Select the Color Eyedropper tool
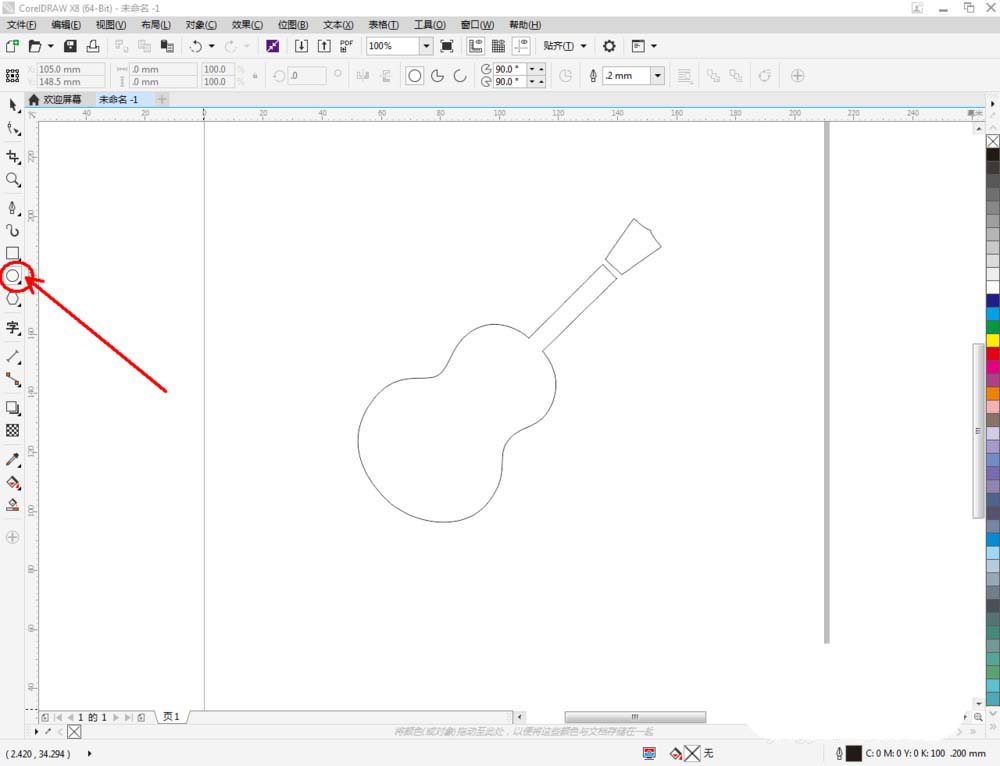Viewport: 1000px width, 766px height. click(x=13, y=459)
